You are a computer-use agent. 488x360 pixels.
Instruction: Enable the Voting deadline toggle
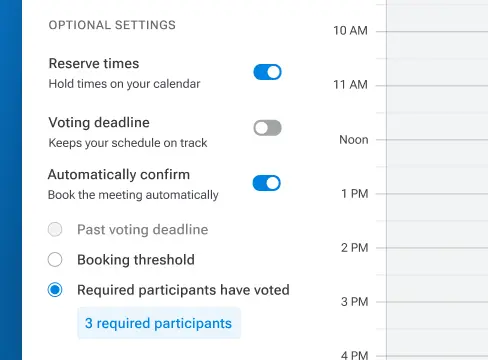pyautogui.click(x=267, y=128)
